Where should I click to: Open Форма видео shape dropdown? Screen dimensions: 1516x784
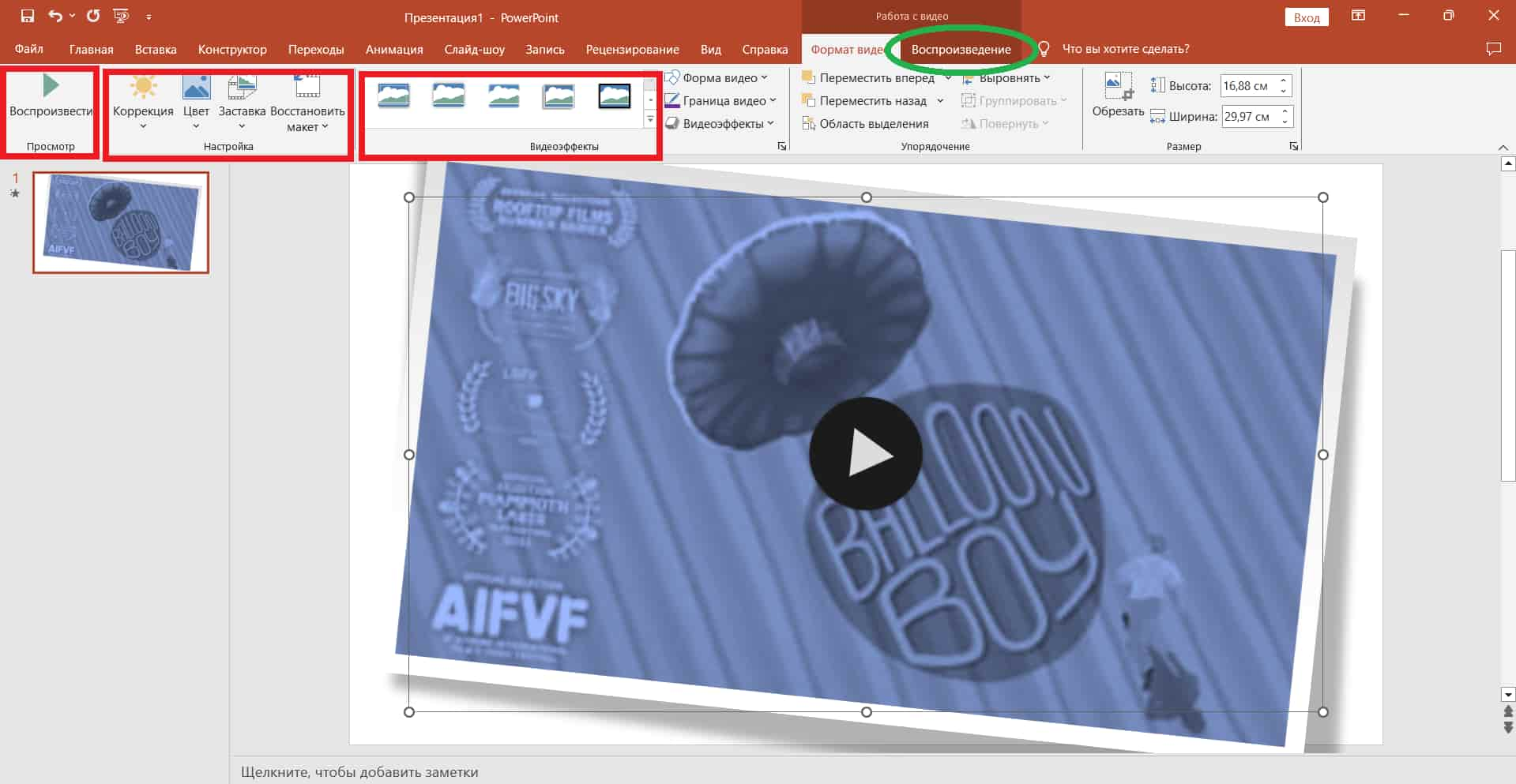[717, 77]
